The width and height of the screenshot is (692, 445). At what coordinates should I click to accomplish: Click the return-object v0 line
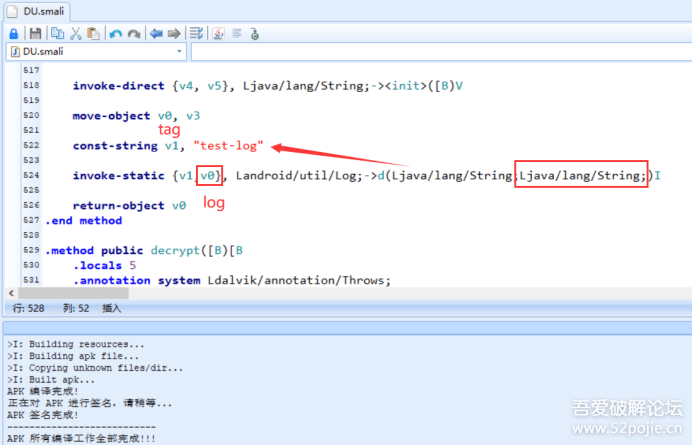(129, 206)
